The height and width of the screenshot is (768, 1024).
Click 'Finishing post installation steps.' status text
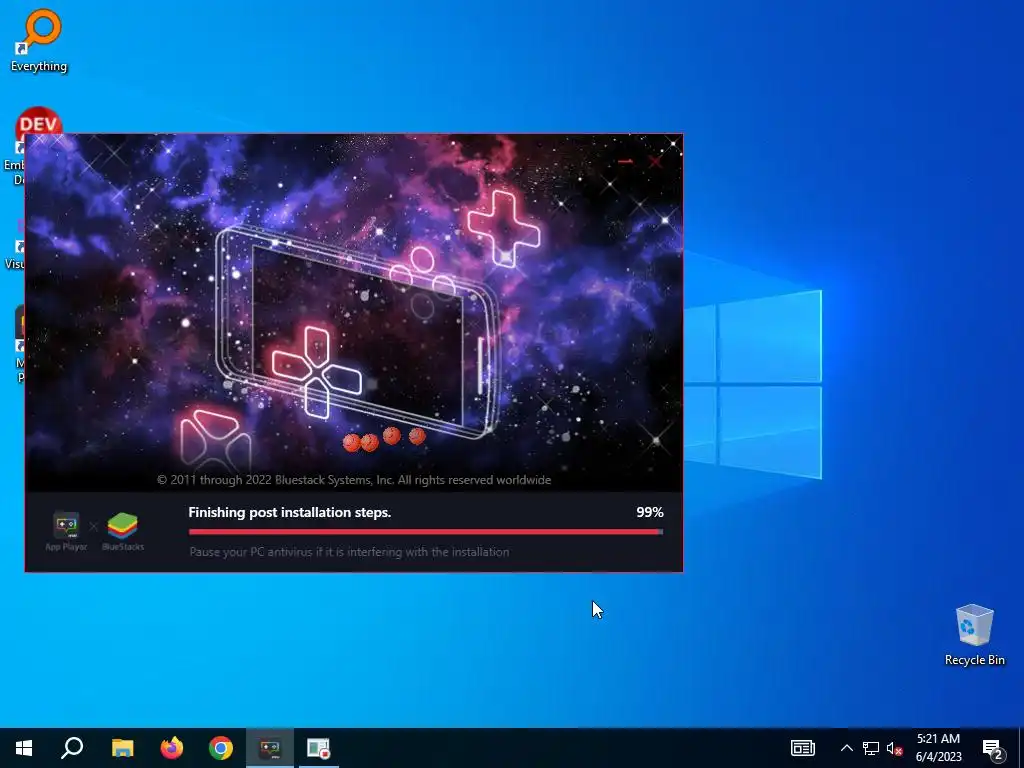pos(289,512)
